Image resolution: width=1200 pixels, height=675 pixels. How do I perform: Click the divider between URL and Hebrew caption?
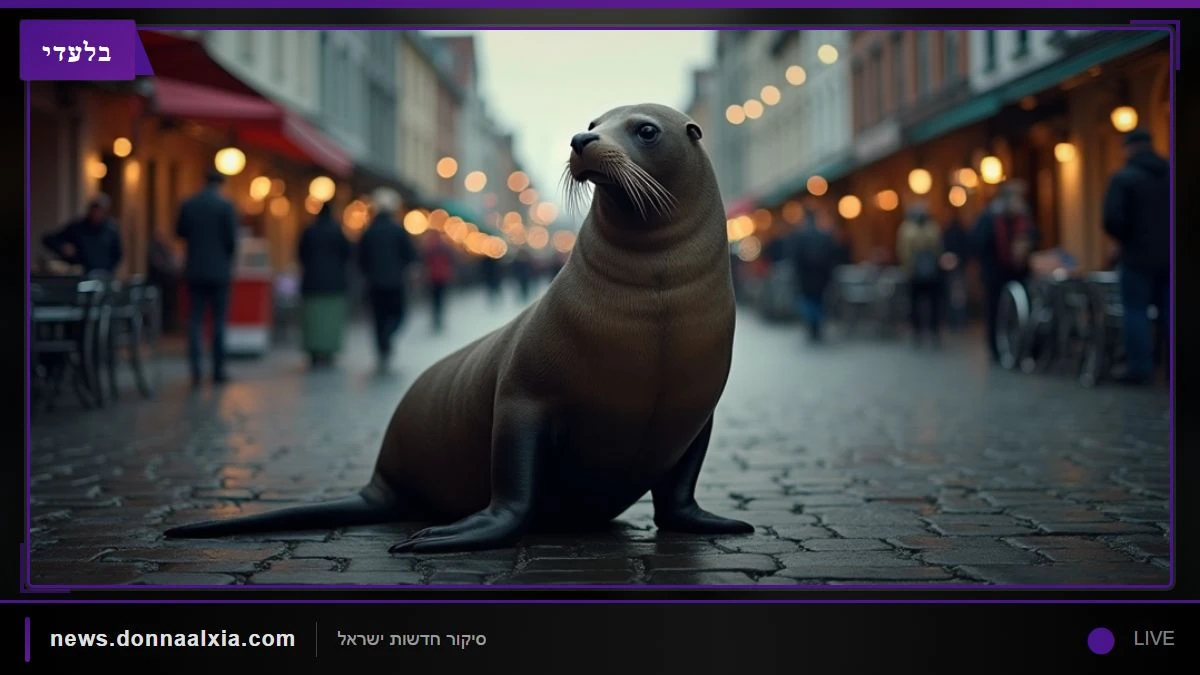click(317, 639)
